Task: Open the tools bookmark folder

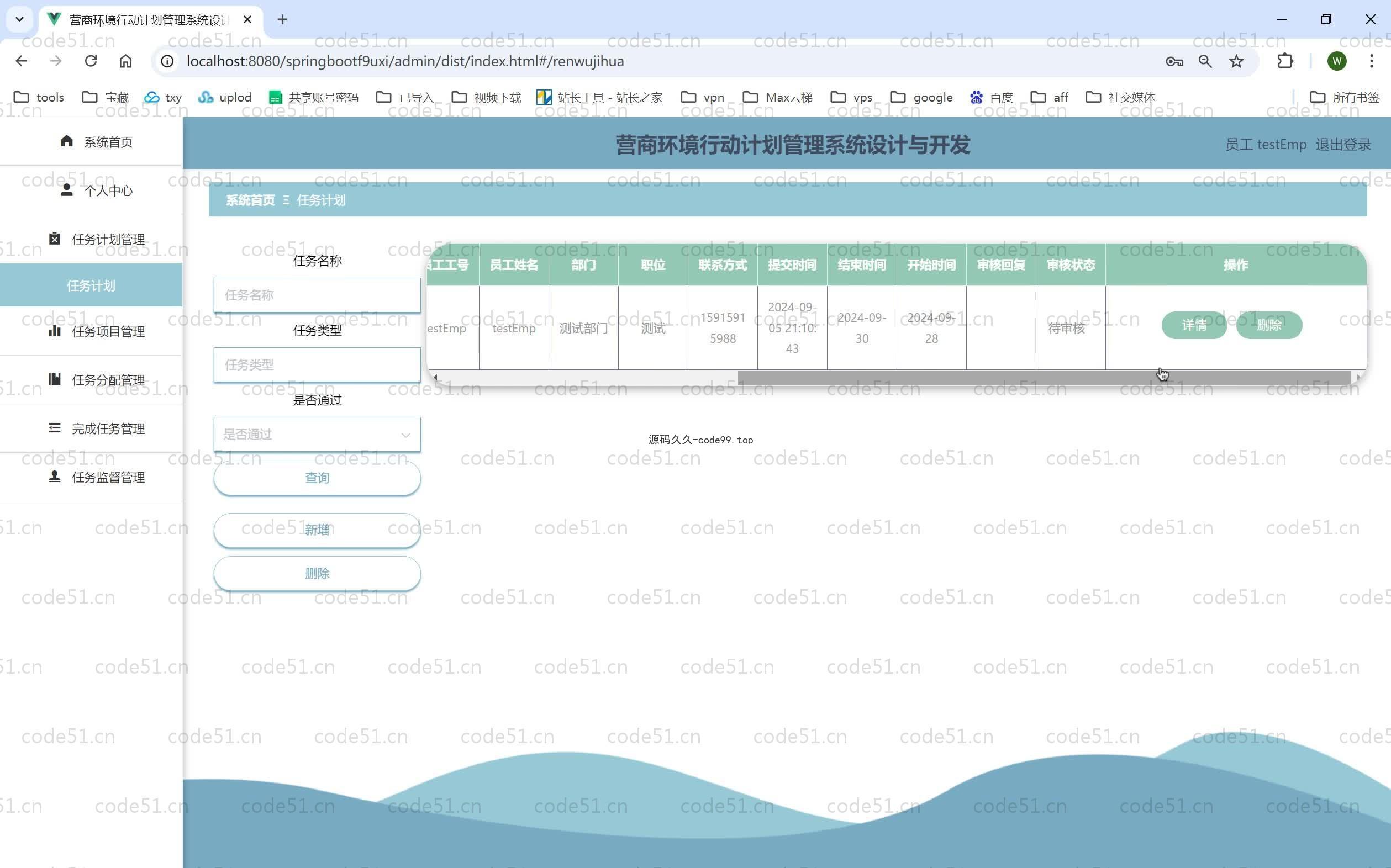Action: click(x=39, y=97)
